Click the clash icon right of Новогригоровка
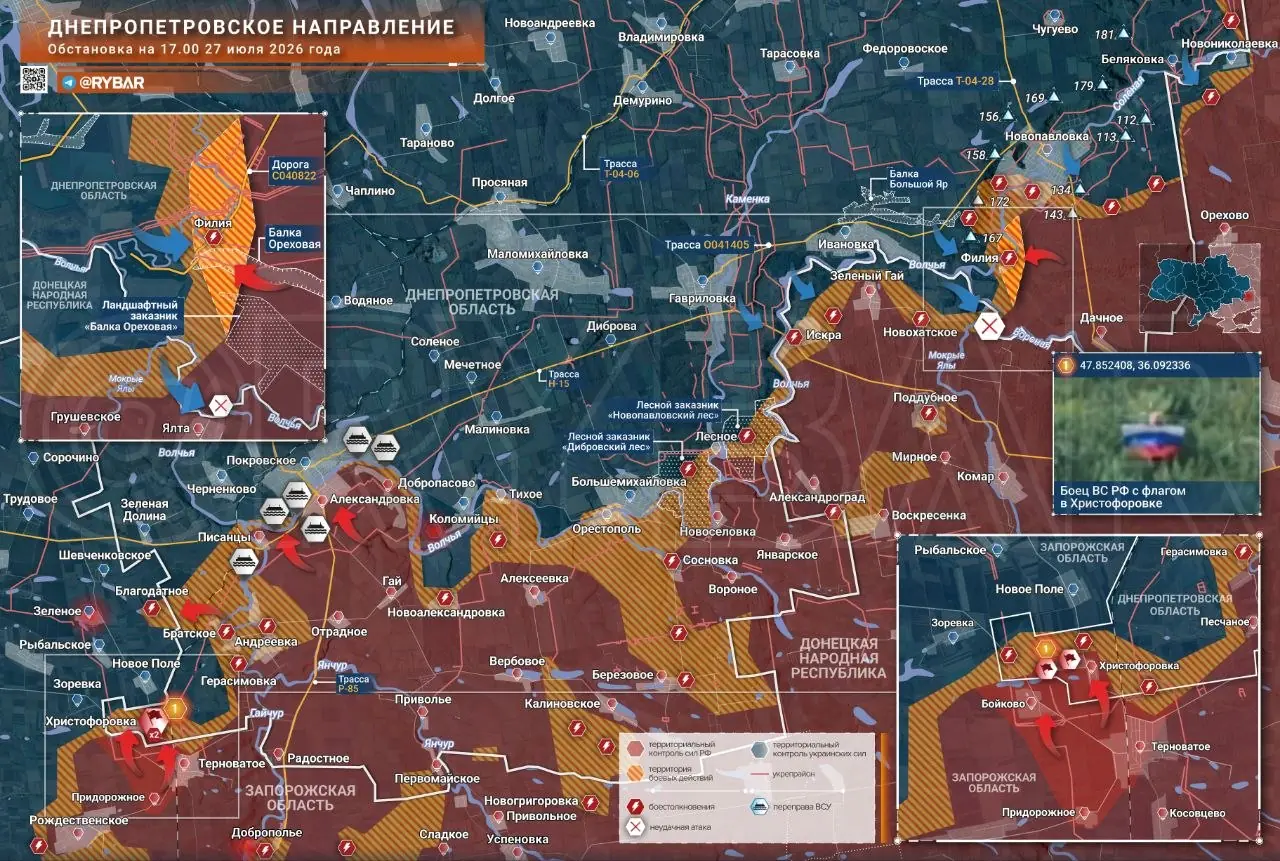Viewport: 1280px width, 861px height. click(591, 801)
